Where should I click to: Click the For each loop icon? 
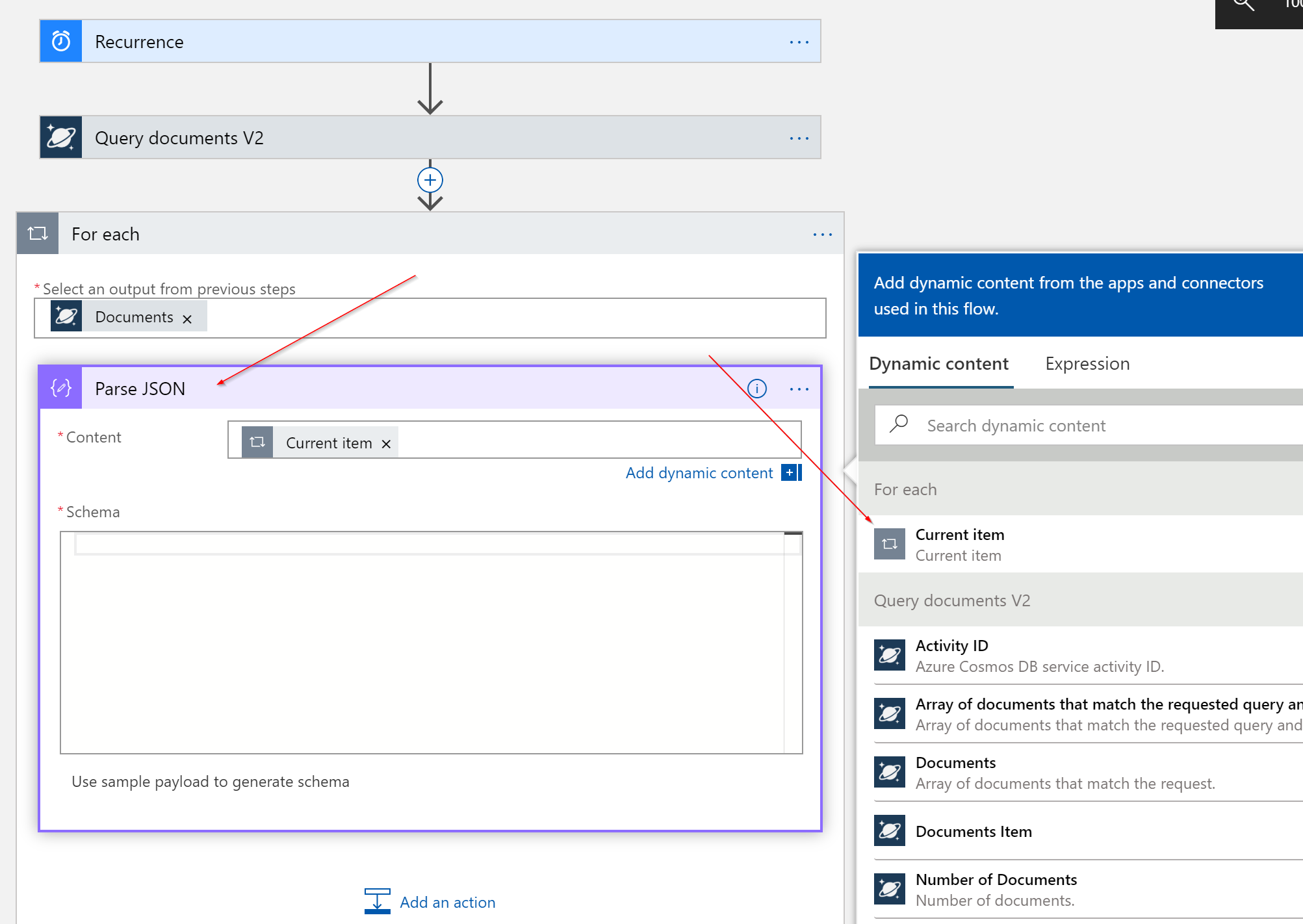click(38, 234)
